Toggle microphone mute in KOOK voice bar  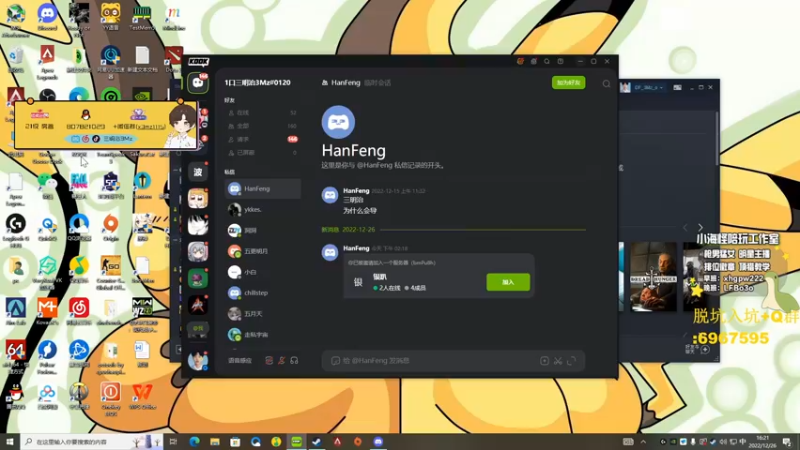pos(282,360)
